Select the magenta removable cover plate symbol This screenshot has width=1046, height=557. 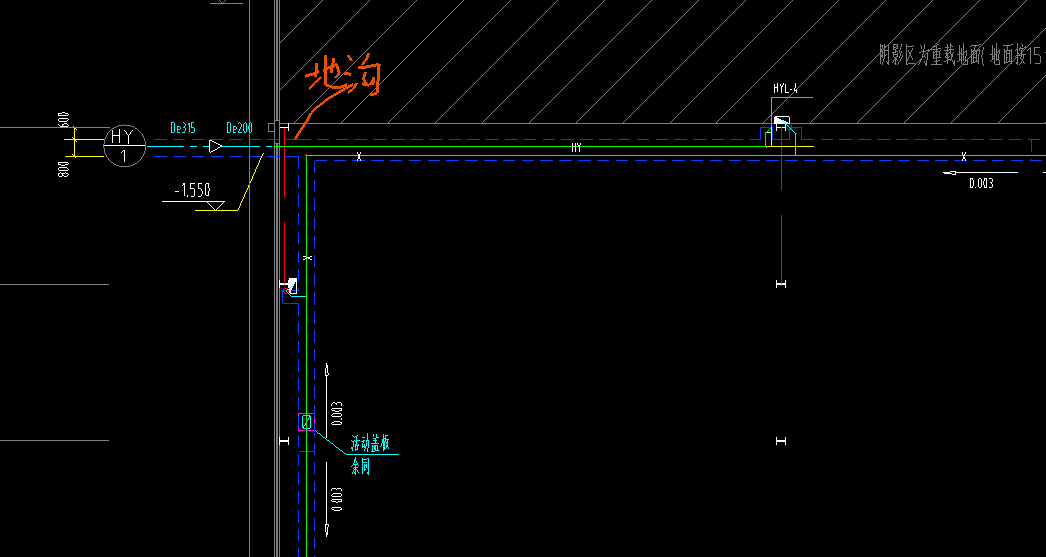click(x=306, y=422)
